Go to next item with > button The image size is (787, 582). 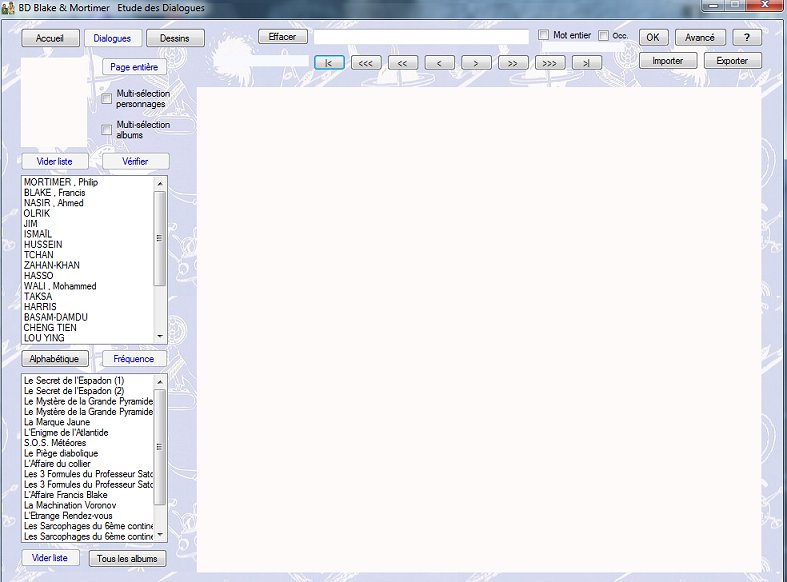476,63
